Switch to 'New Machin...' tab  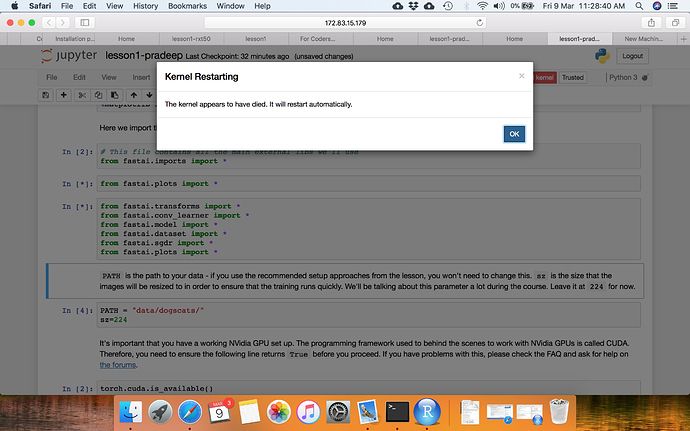tap(643, 39)
